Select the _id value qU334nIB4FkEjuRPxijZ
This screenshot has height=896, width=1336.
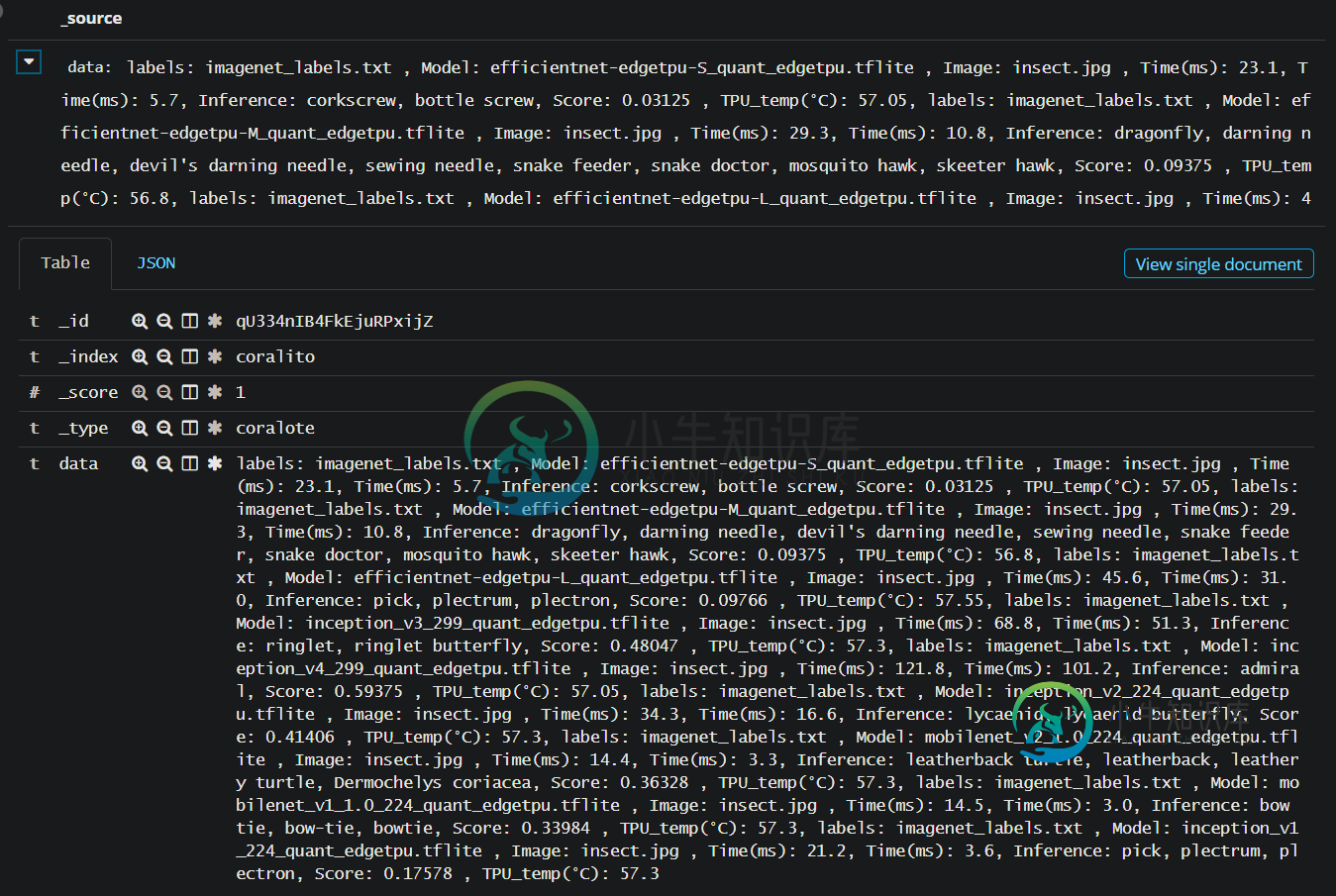pos(335,321)
